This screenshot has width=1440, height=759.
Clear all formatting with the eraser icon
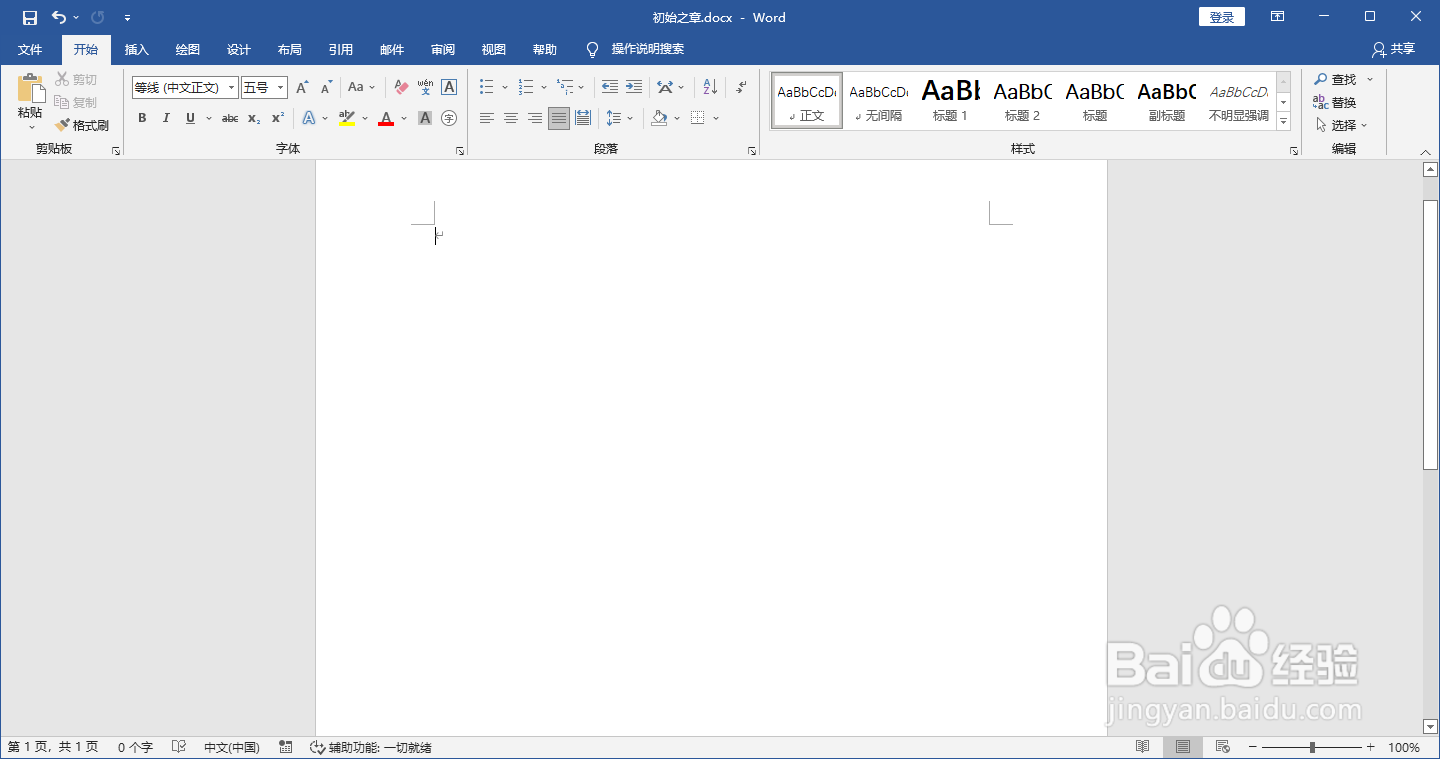pyautogui.click(x=401, y=88)
